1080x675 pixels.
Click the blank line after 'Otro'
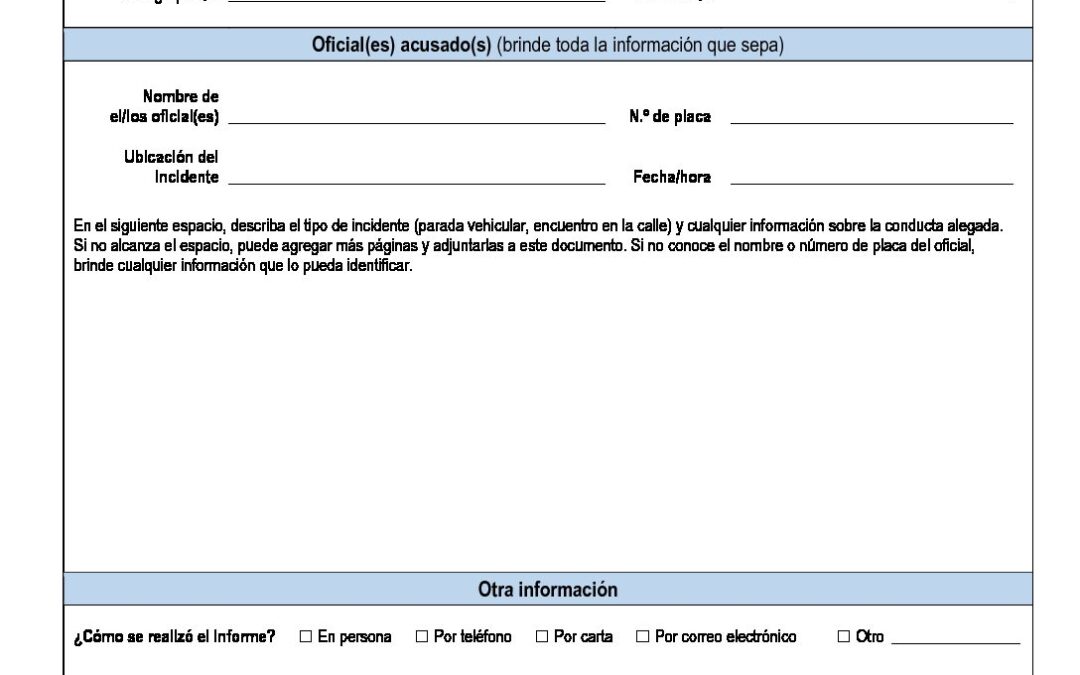tap(954, 636)
